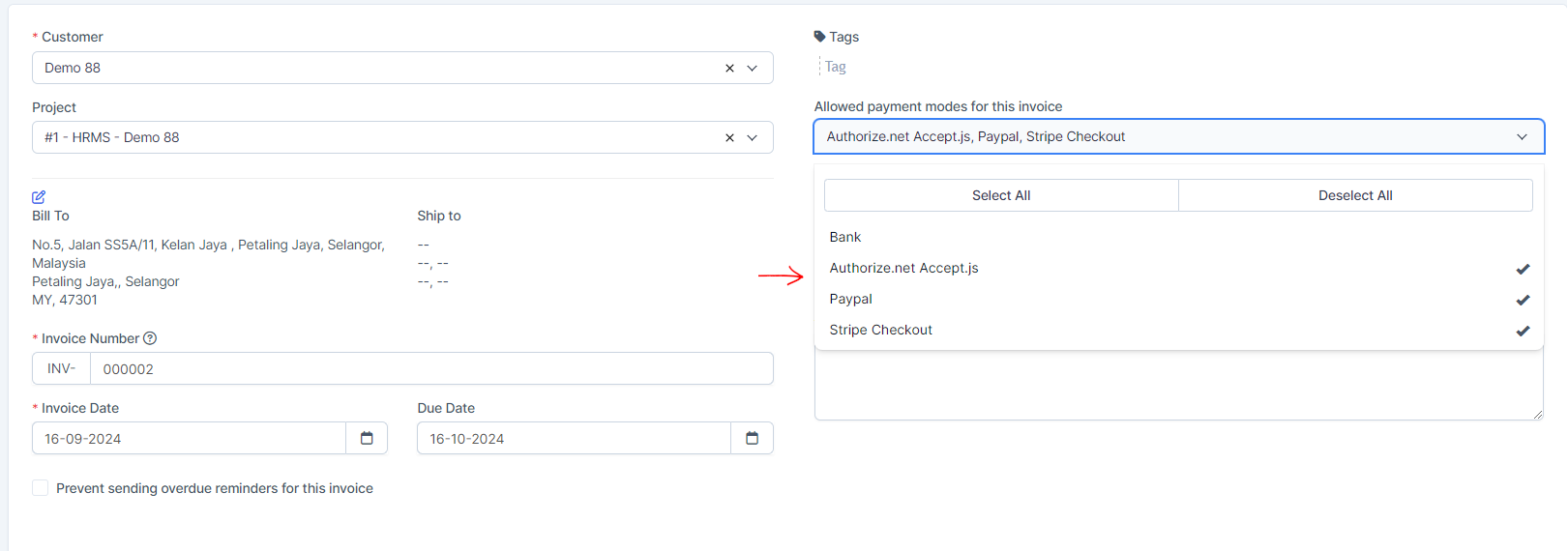Open the Invoice Date calendar picker icon
1568x551 pixels.
pyautogui.click(x=367, y=438)
